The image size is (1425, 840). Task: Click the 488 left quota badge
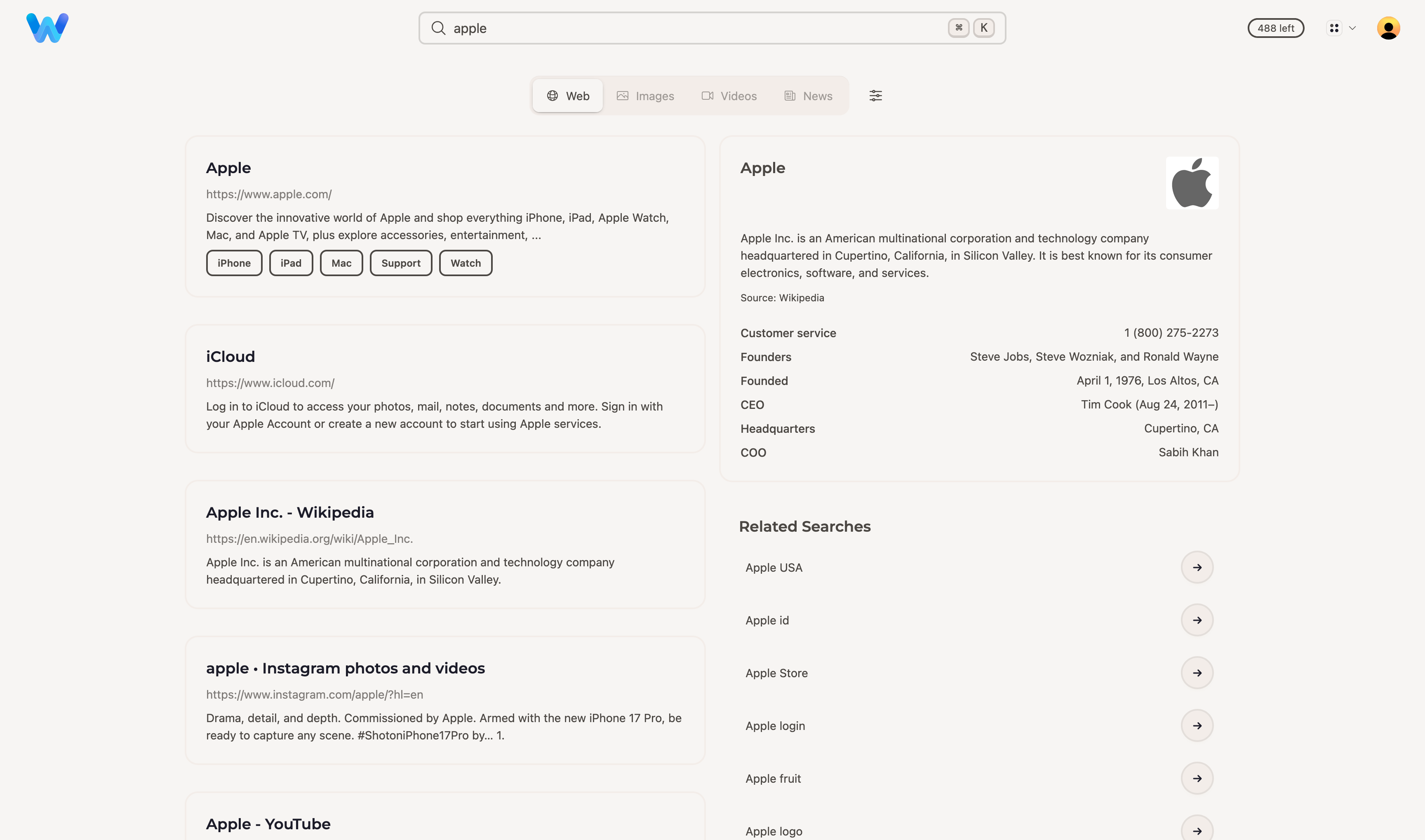(1276, 28)
